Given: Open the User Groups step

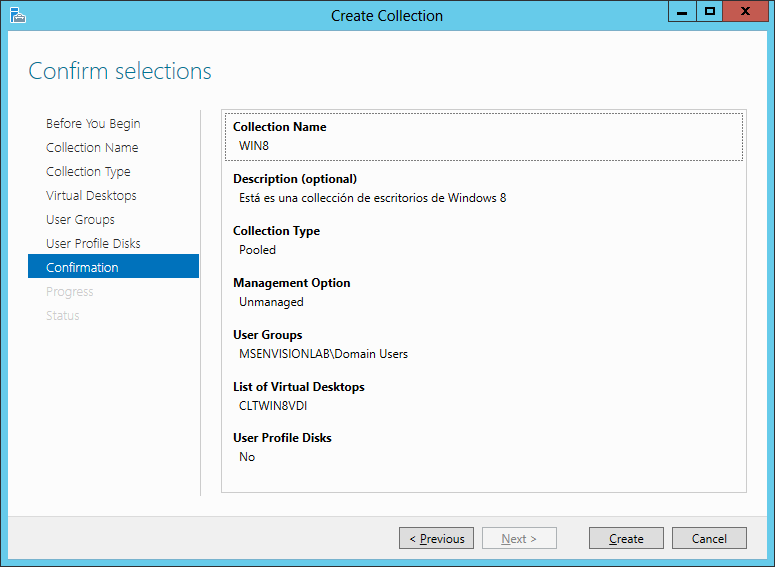Looking at the screenshot, I should [x=80, y=219].
